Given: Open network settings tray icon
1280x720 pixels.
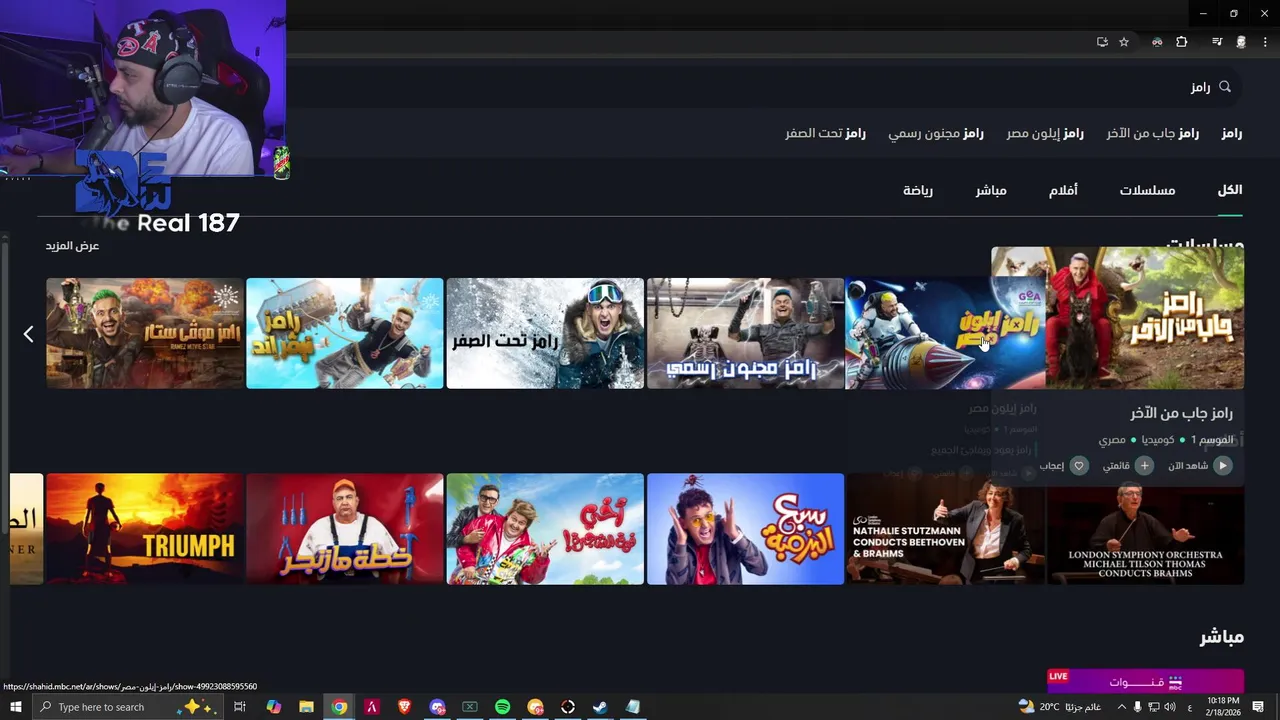Looking at the screenshot, I should pos(1153,707).
